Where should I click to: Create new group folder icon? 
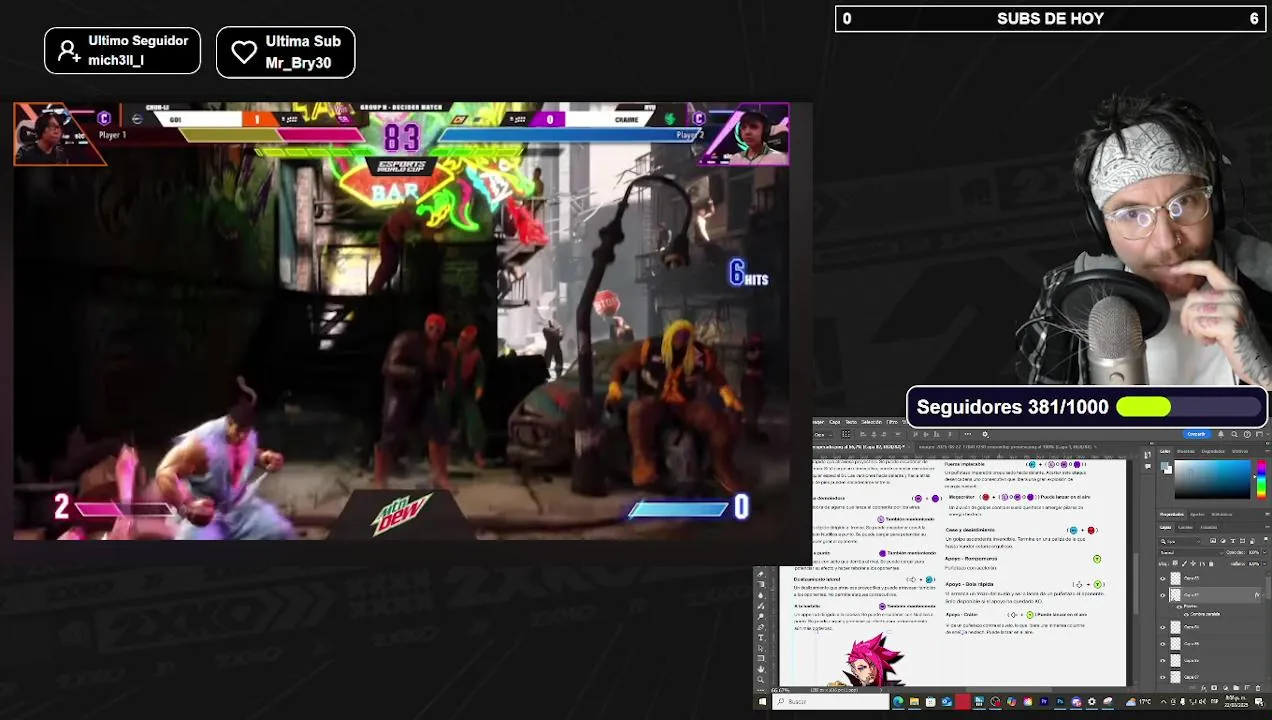point(1236,688)
